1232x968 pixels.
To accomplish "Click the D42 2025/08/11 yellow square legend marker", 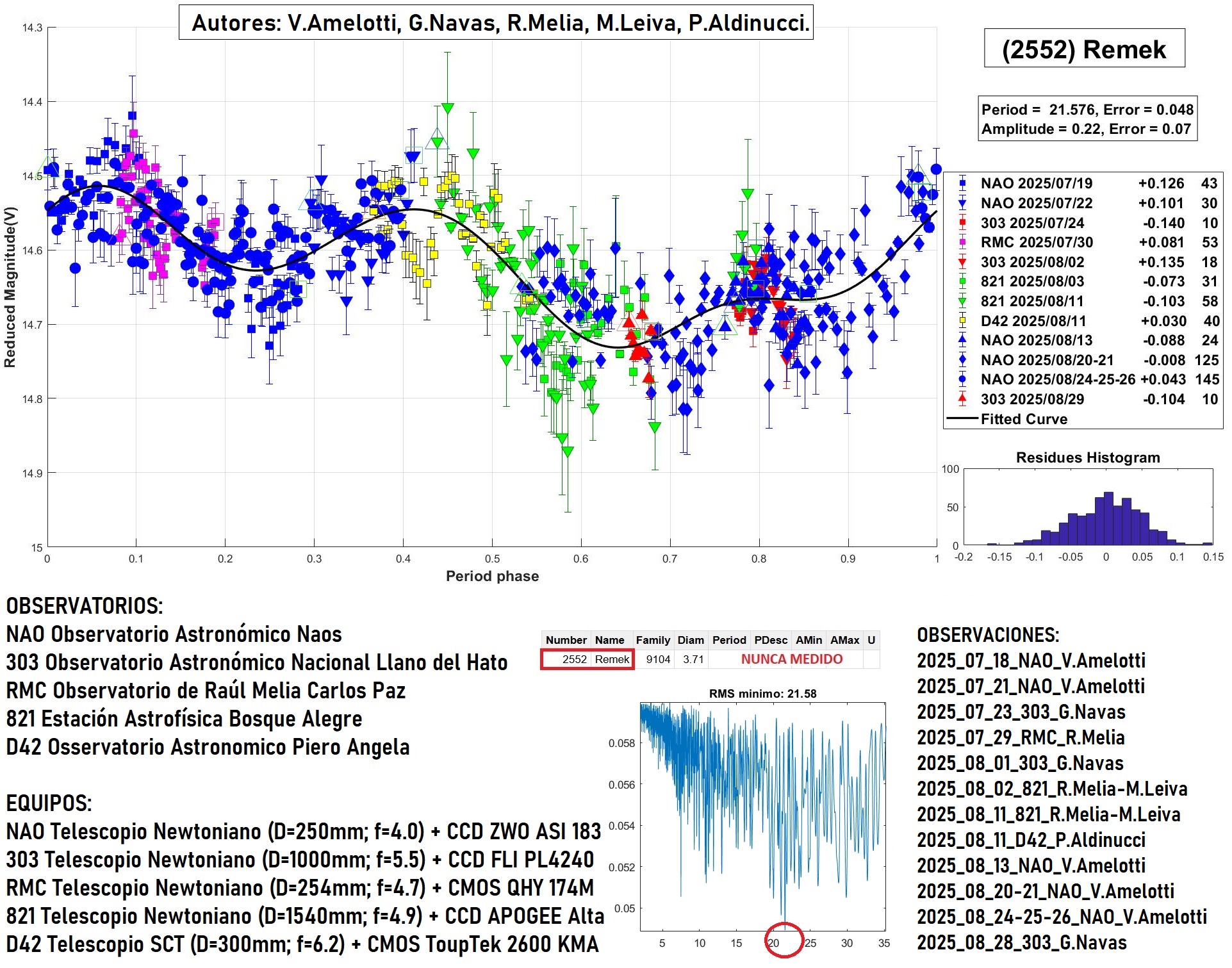I will click(962, 321).
